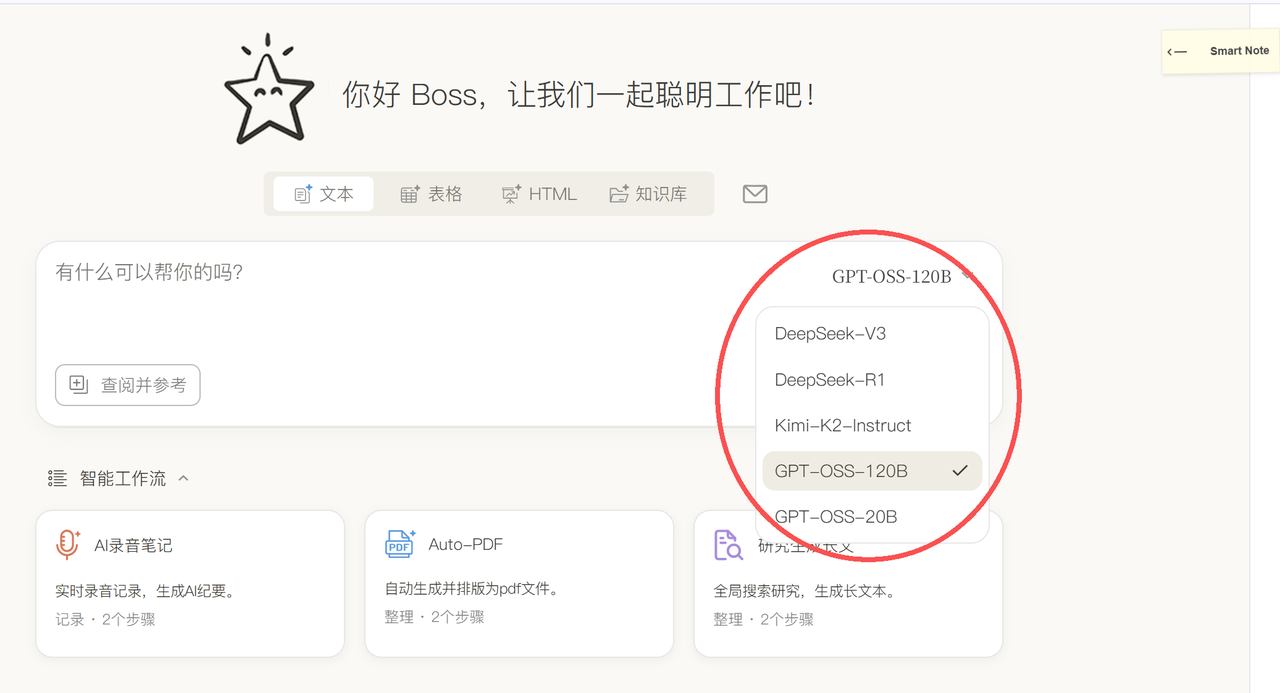Choose Kimi-K2-Instruct model option
Viewport: 1280px width, 693px height.
(872, 425)
